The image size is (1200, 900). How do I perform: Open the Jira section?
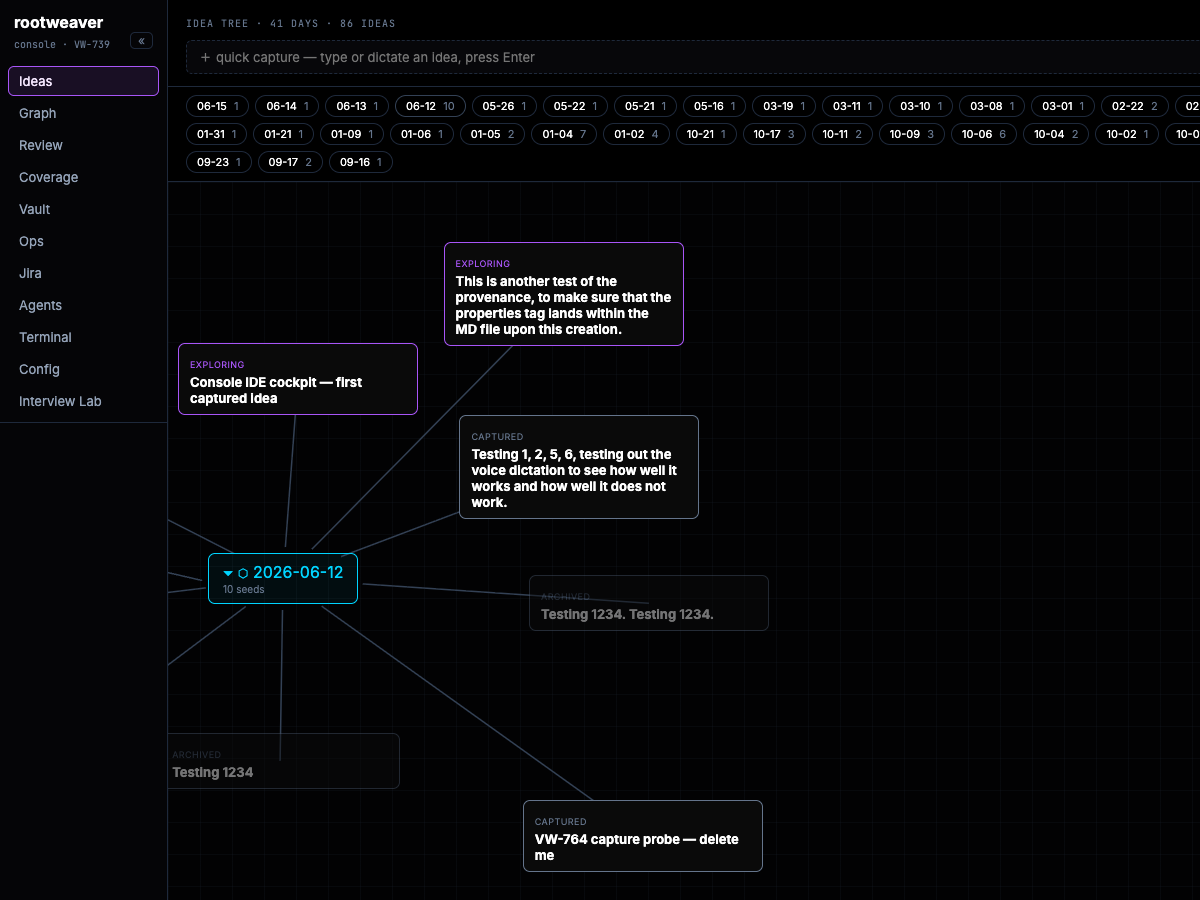click(83, 273)
